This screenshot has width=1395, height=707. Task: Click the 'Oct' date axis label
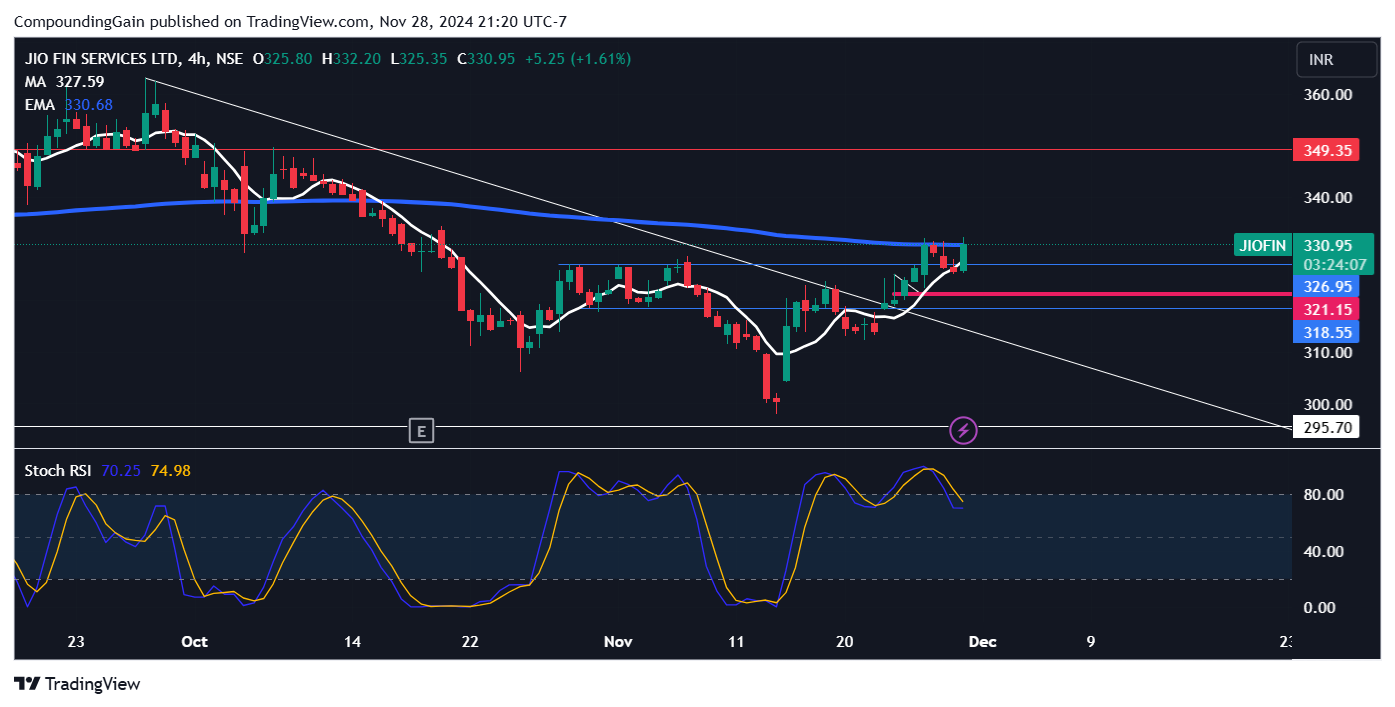point(195,642)
